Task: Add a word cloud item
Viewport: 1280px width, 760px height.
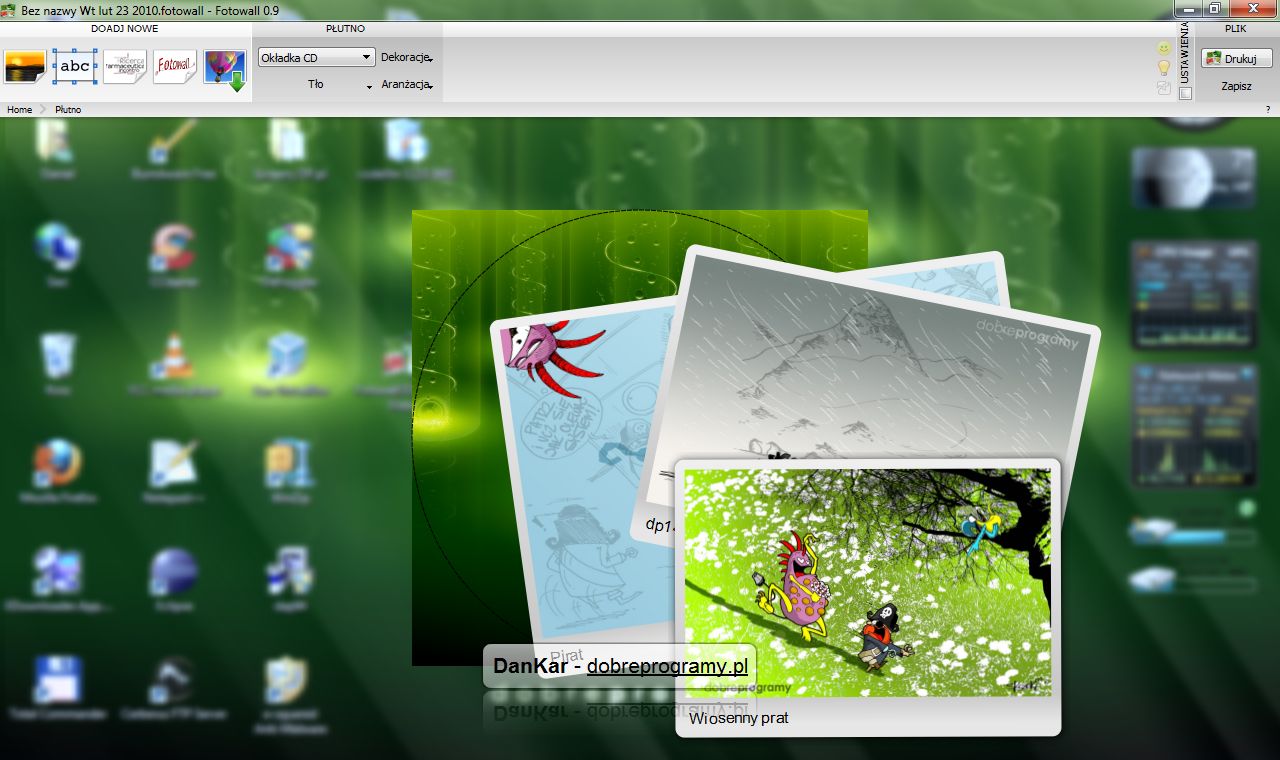Action: tap(125, 67)
